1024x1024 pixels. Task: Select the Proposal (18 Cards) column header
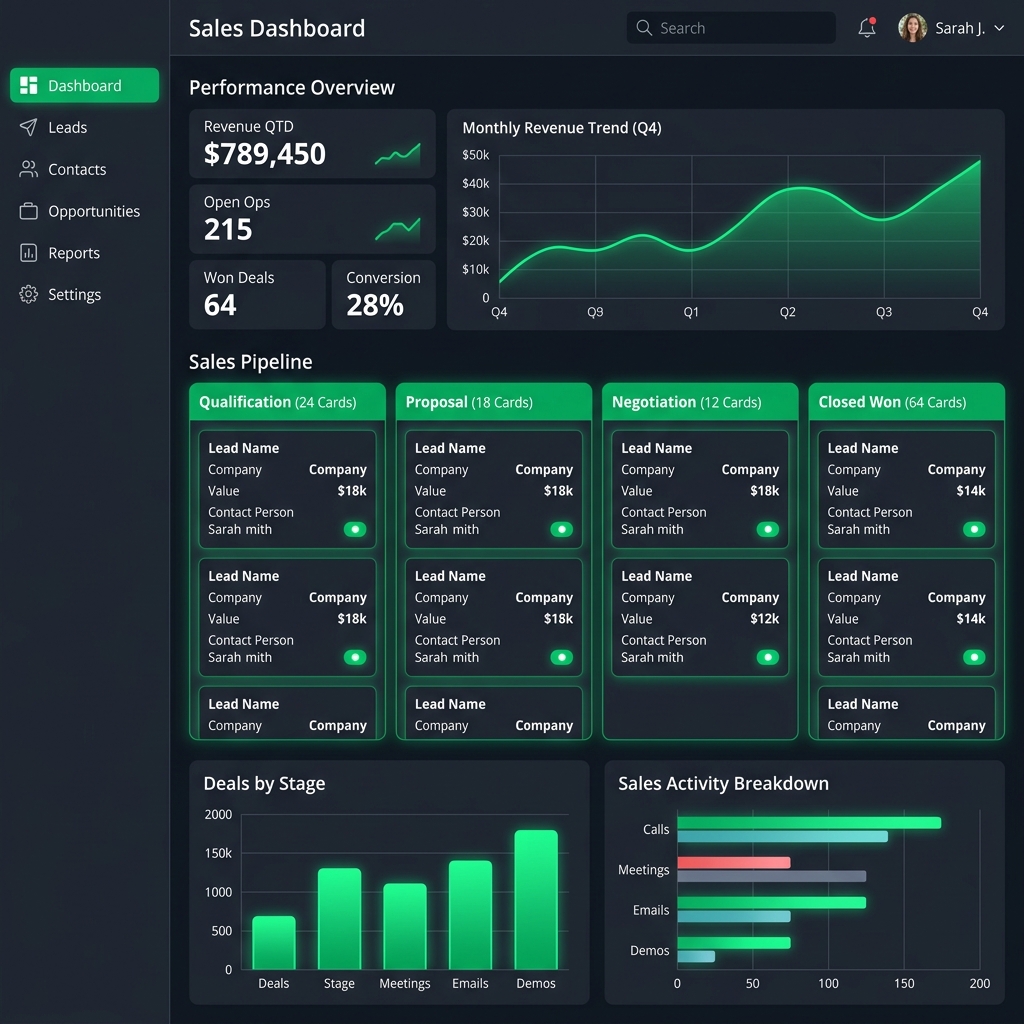coord(494,402)
